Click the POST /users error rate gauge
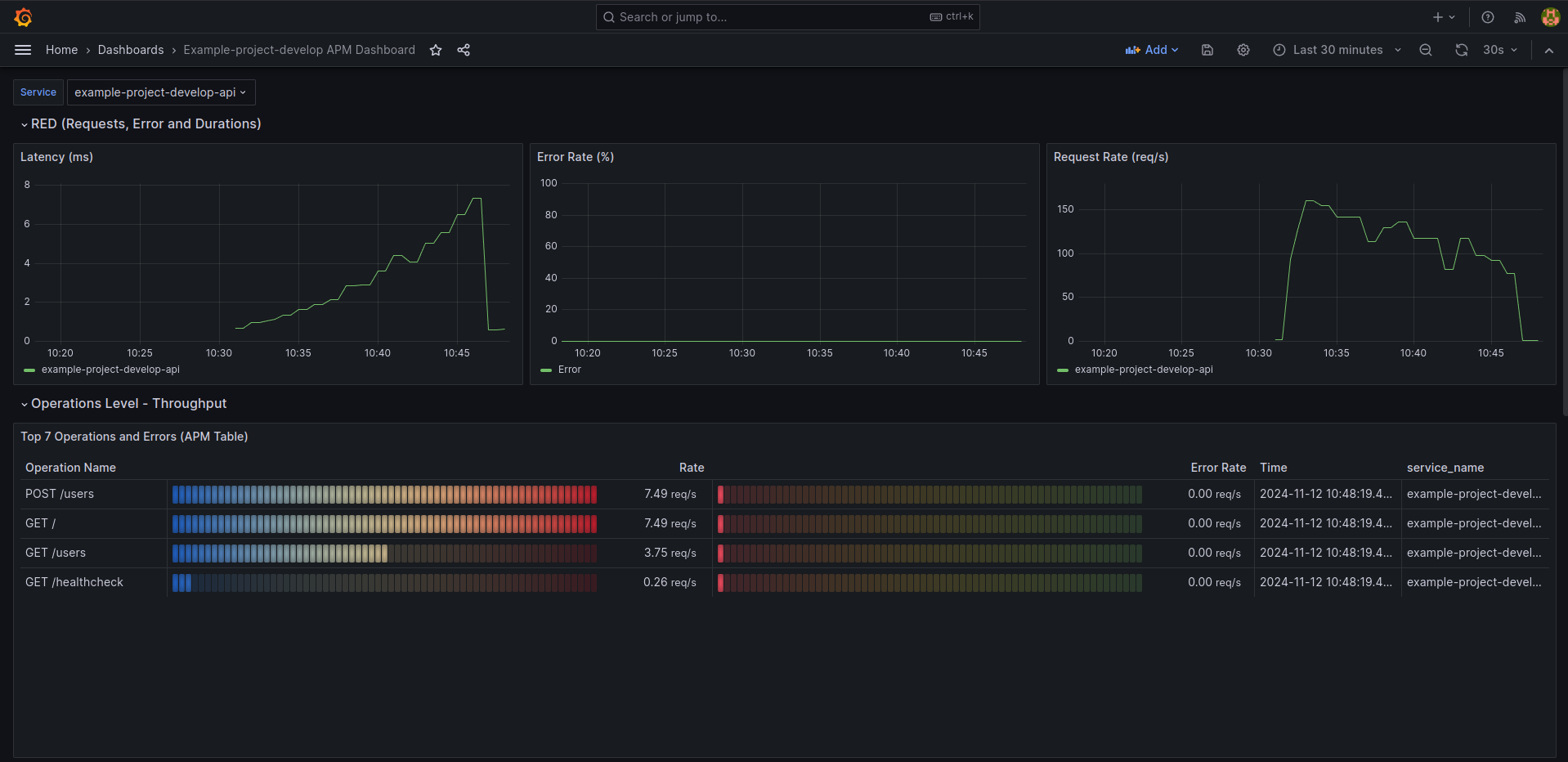 [930, 494]
